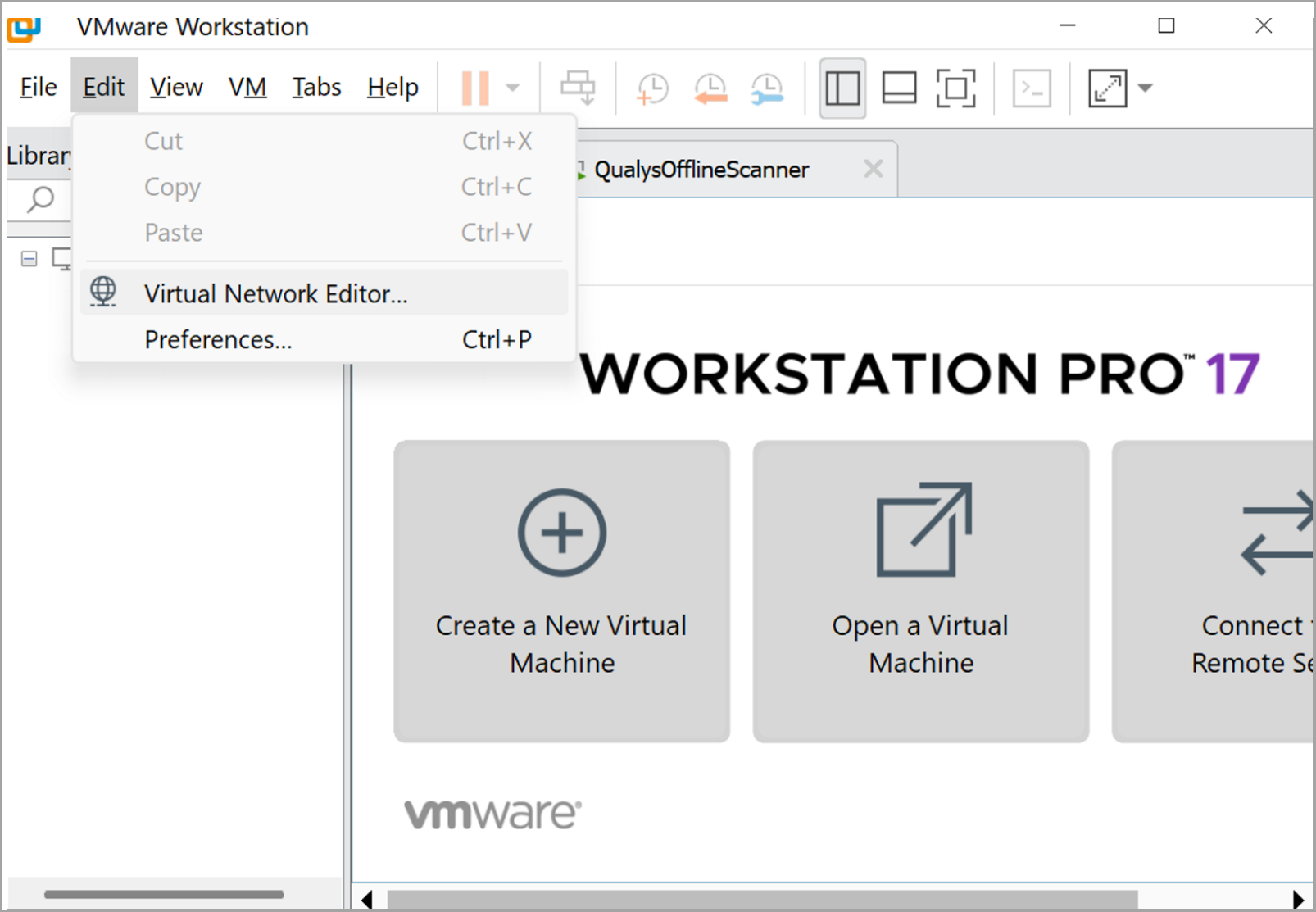1316x912 pixels.
Task: Click the console view terminal icon
Action: [x=1032, y=88]
